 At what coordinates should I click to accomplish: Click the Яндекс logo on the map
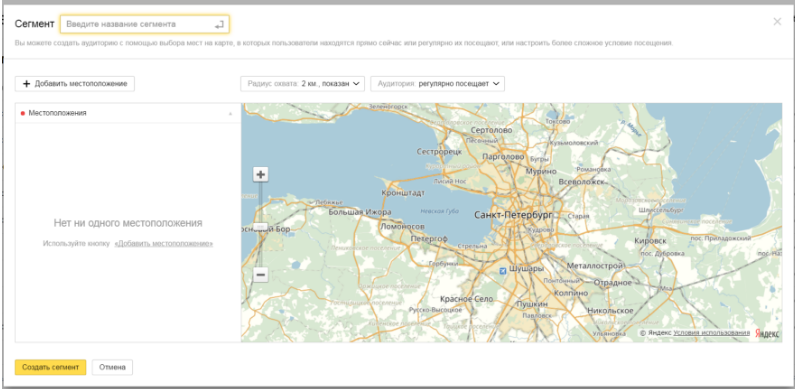pyautogui.click(x=767, y=333)
